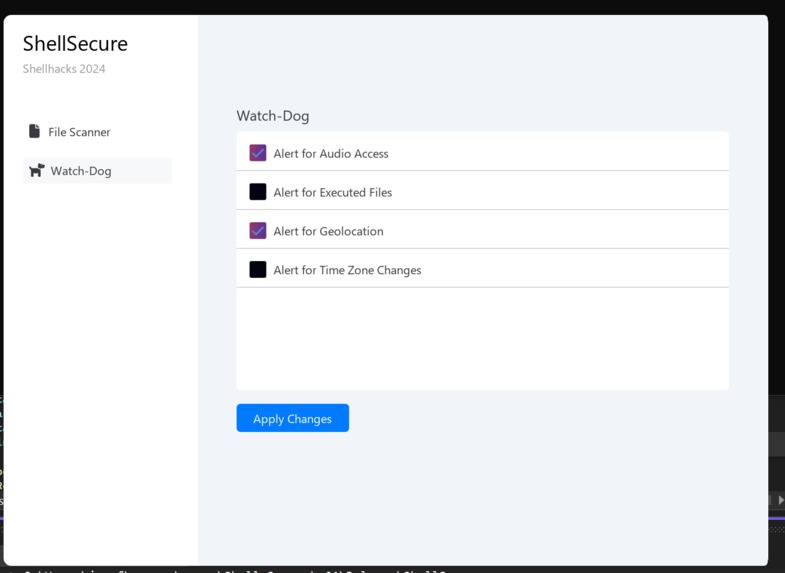This screenshot has width=785, height=573.
Task: Click the Shellhacks 2024 subtitle
Action: point(64,69)
